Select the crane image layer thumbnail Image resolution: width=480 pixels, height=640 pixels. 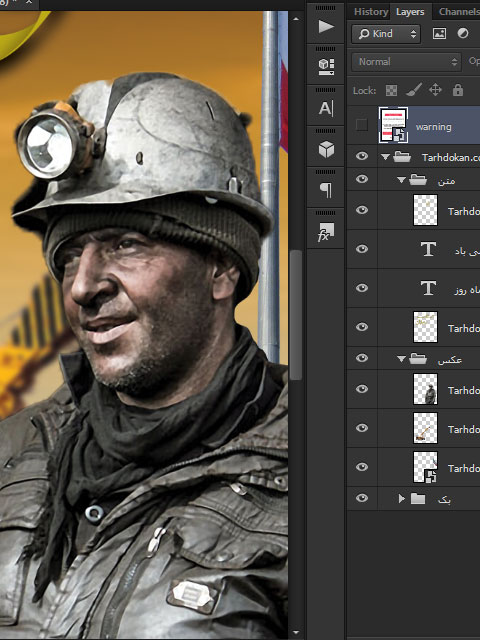pyautogui.click(x=425, y=428)
